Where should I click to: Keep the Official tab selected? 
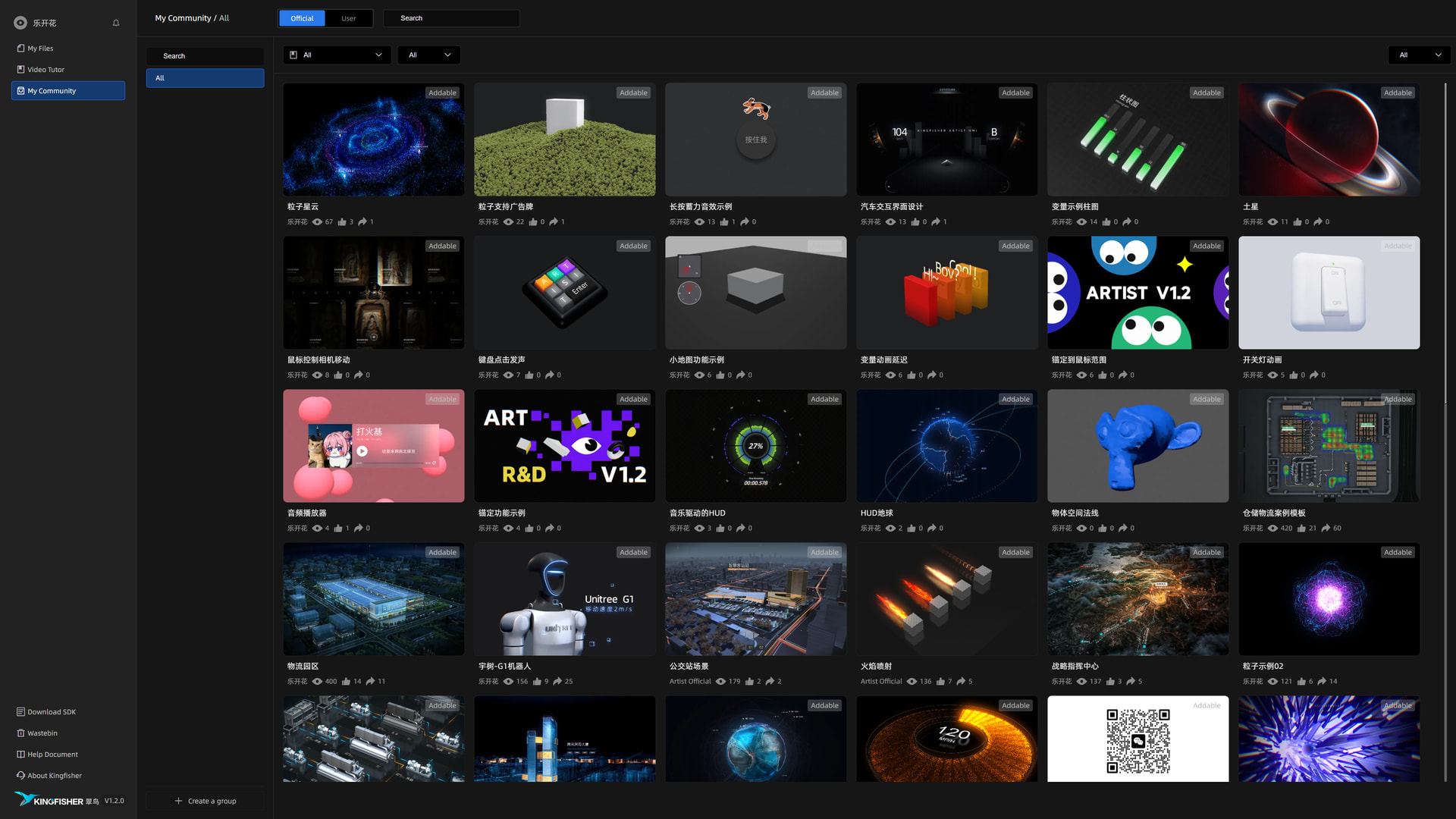click(301, 17)
